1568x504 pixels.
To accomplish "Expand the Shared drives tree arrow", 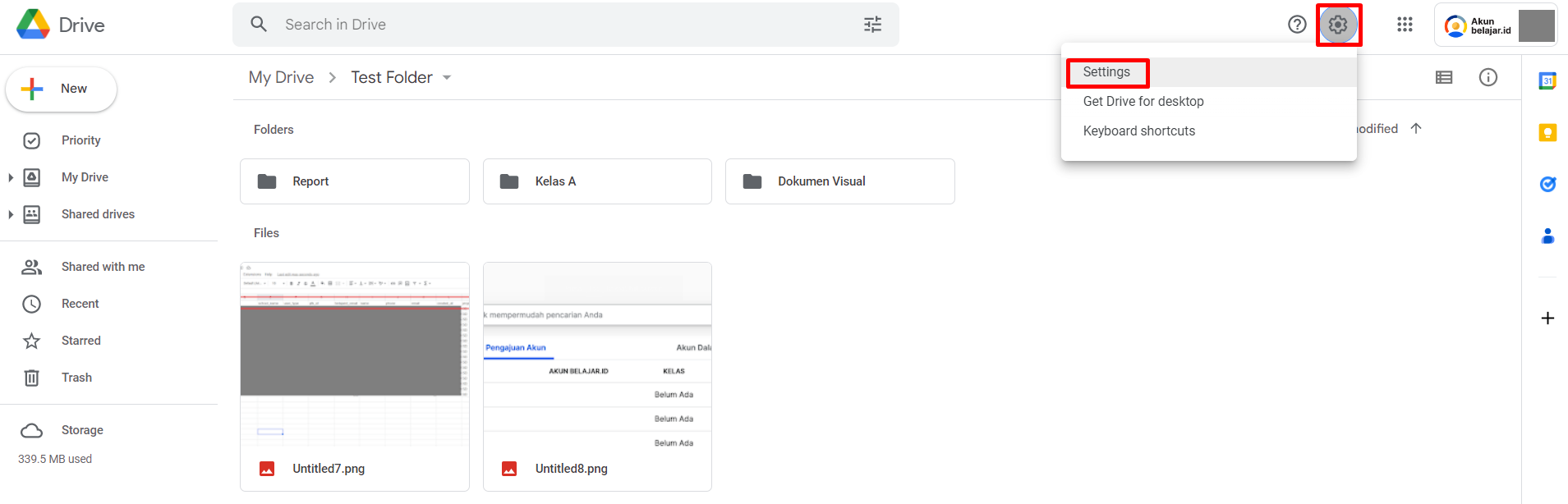I will 11,214.
